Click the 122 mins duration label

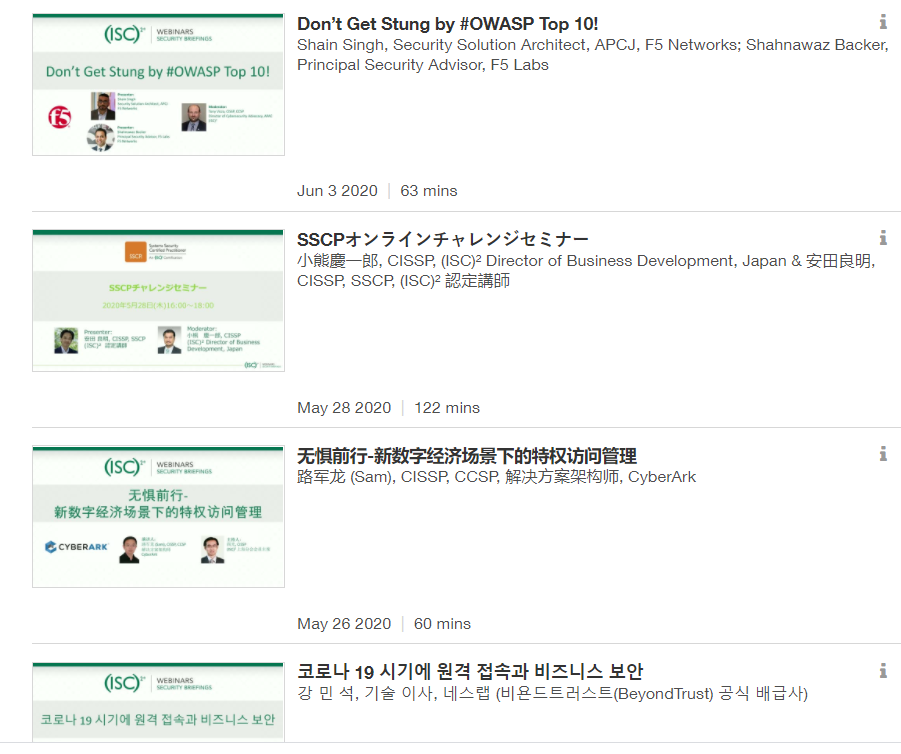pyautogui.click(x=447, y=407)
